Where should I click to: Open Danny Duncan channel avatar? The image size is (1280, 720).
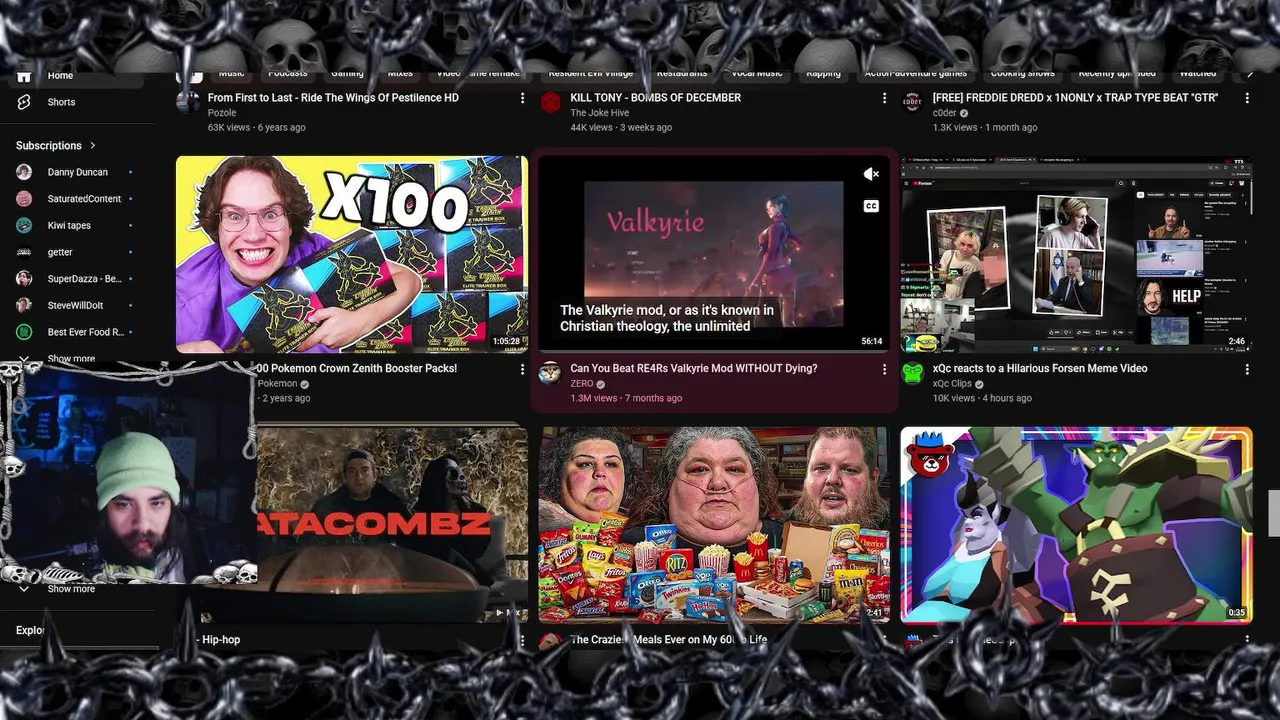pos(24,172)
